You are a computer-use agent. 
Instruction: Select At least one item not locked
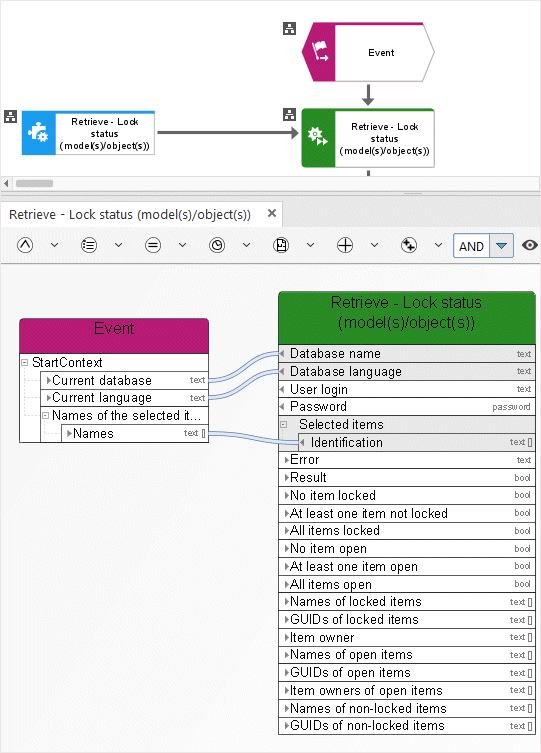[x=407, y=513]
